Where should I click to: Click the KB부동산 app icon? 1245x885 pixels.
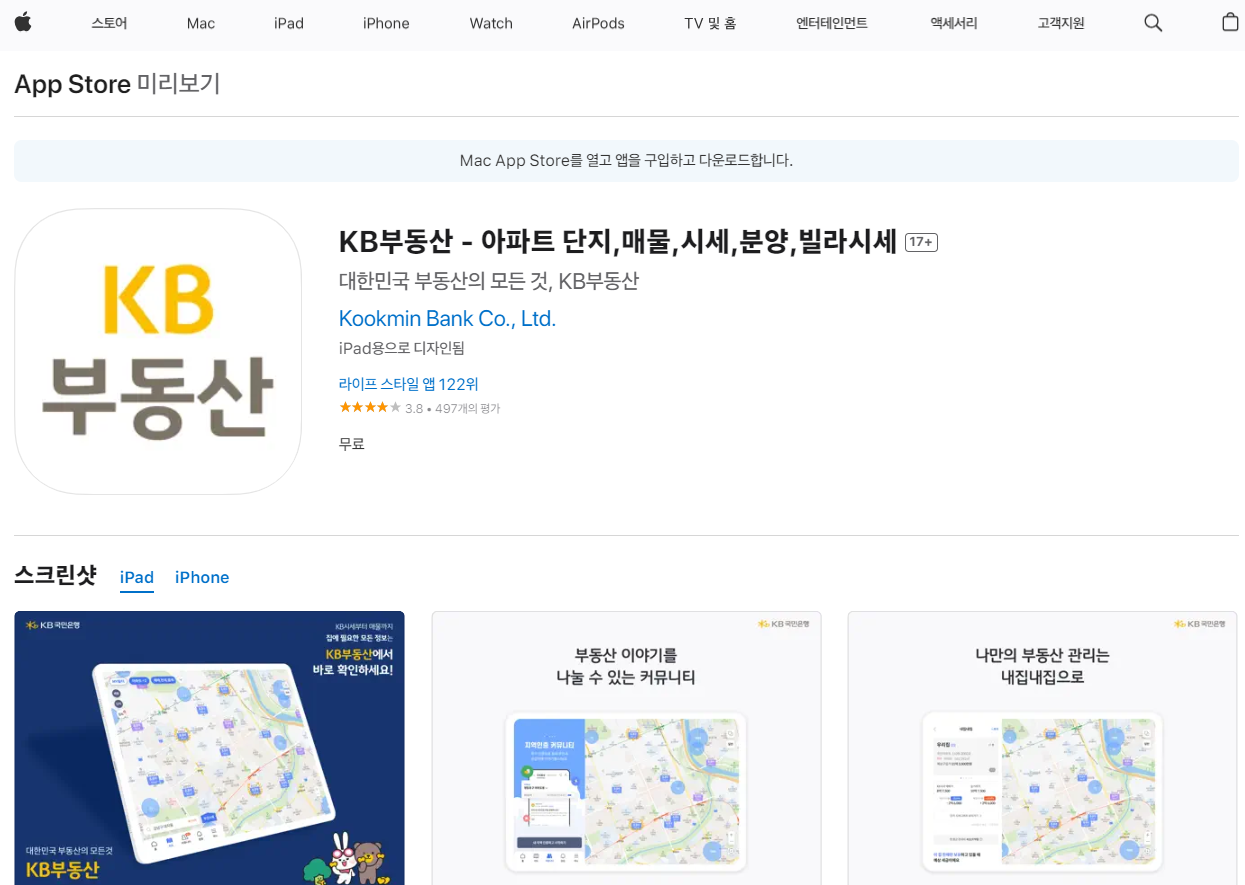coord(158,351)
